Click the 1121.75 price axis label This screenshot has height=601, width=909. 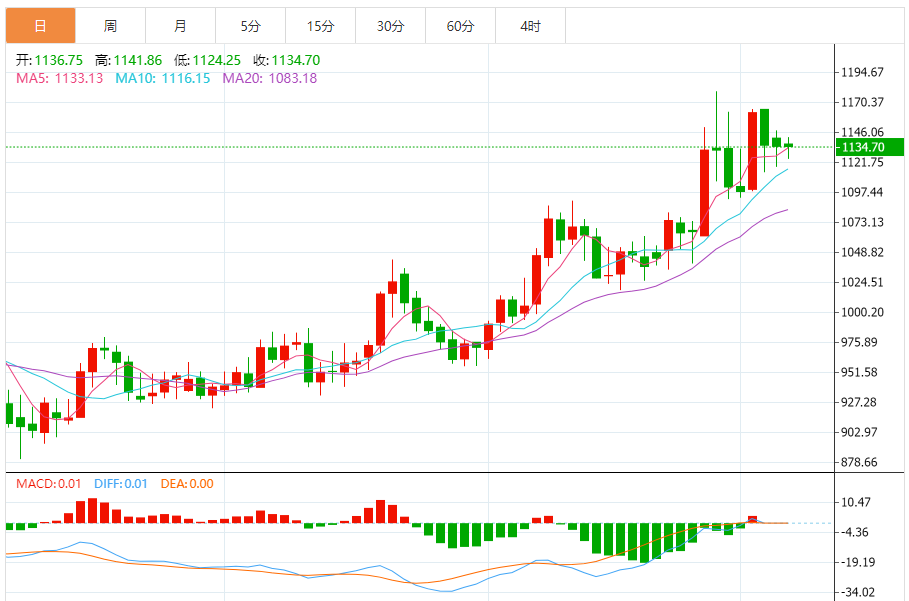[x=863, y=162]
